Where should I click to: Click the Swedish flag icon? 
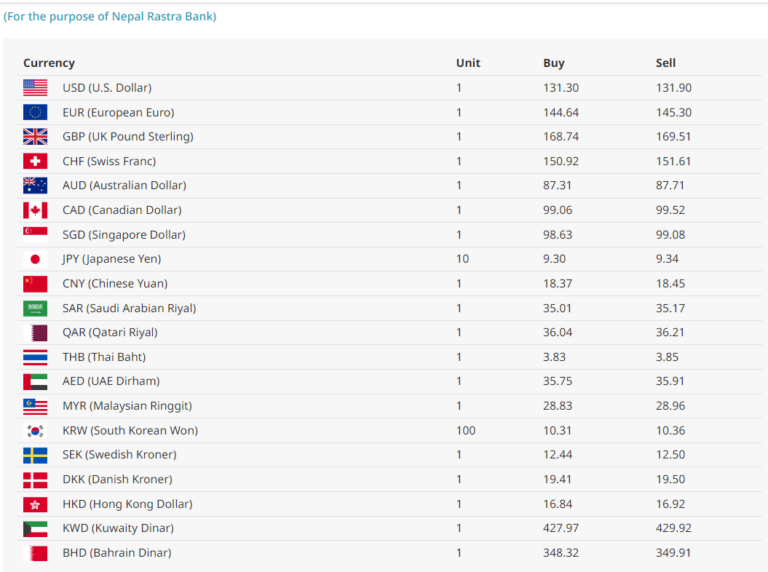[x=35, y=455]
